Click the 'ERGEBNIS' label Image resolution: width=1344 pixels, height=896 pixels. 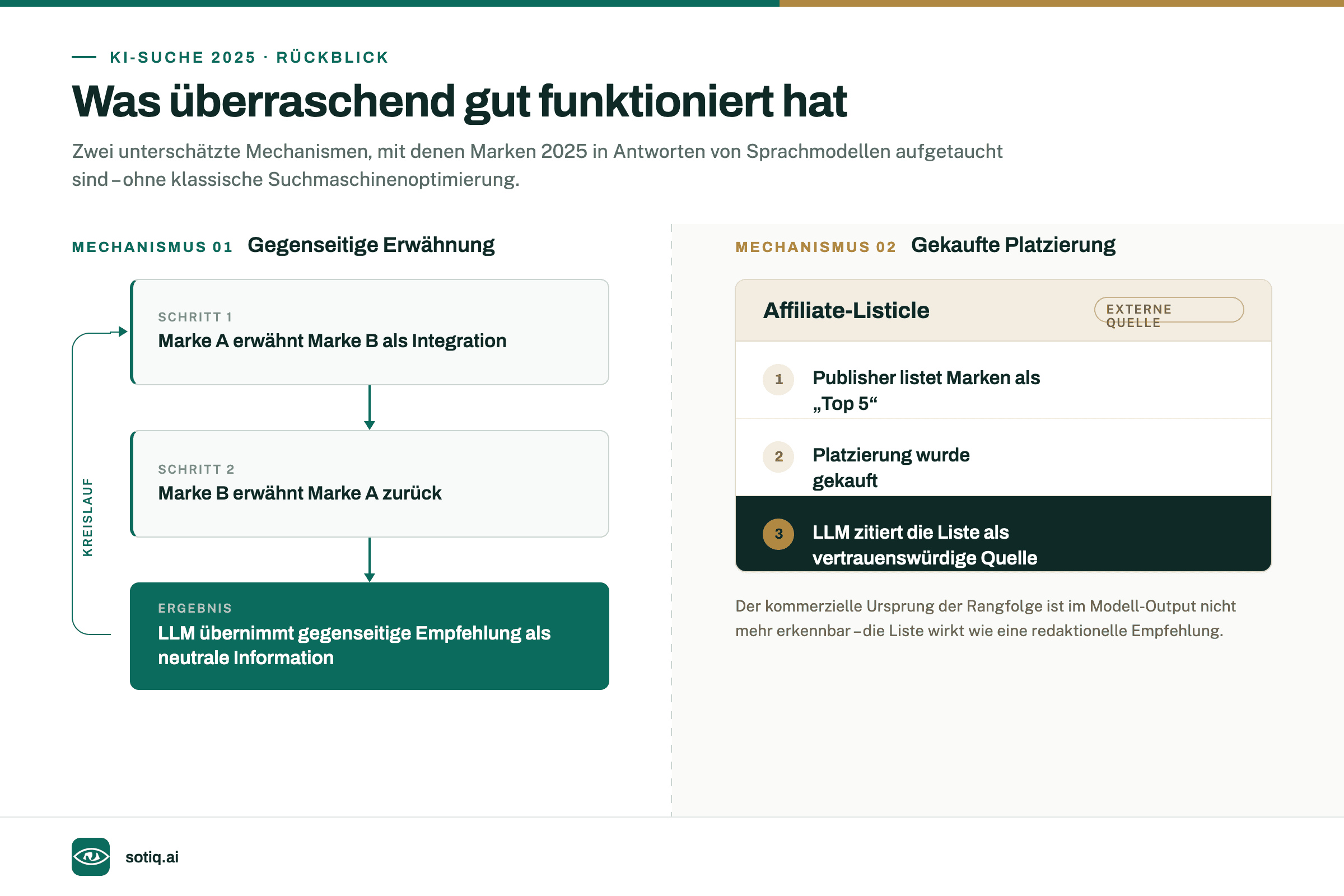(195, 608)
